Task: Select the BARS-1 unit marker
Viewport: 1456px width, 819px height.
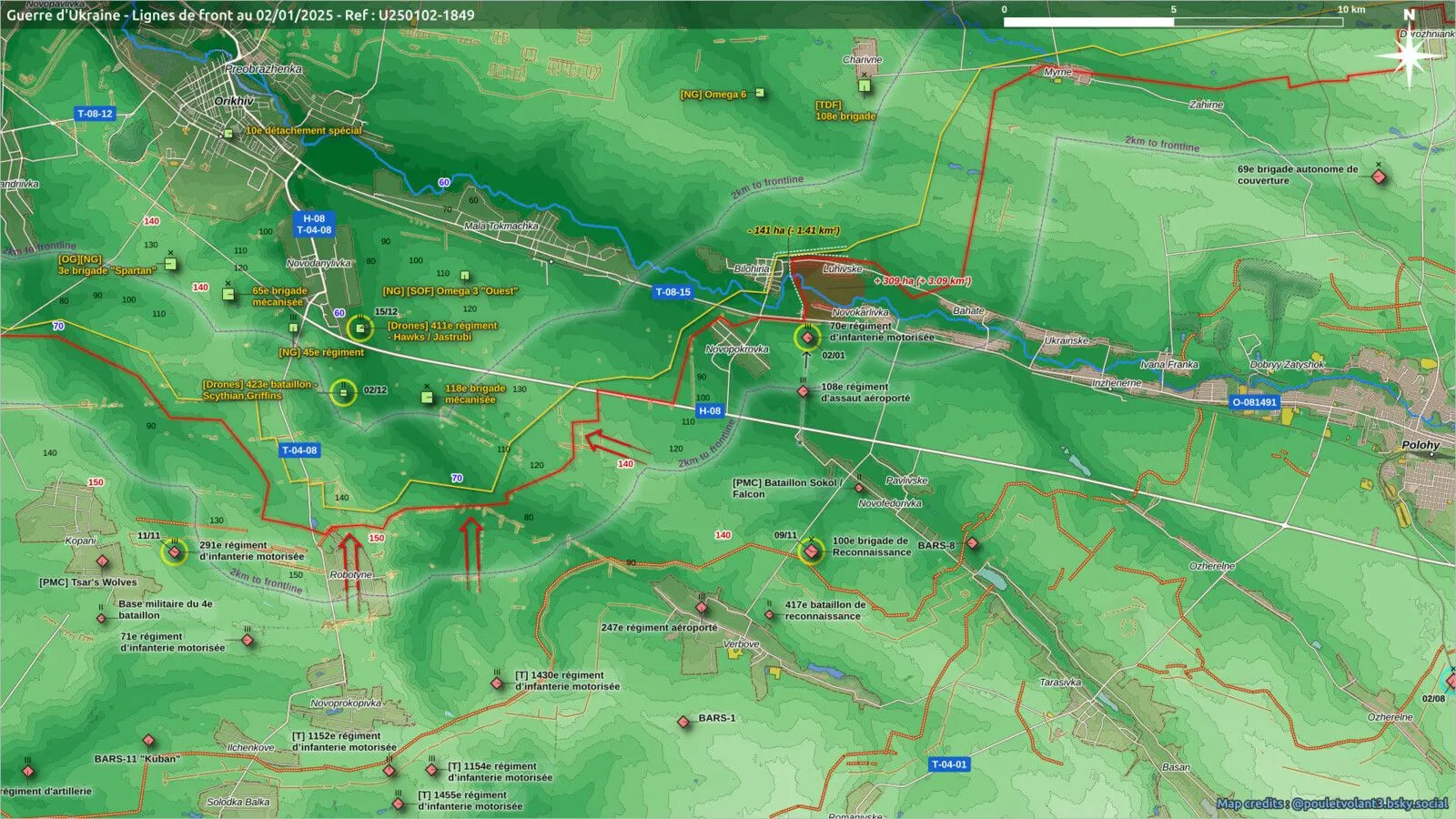Action: click(683, 722)
